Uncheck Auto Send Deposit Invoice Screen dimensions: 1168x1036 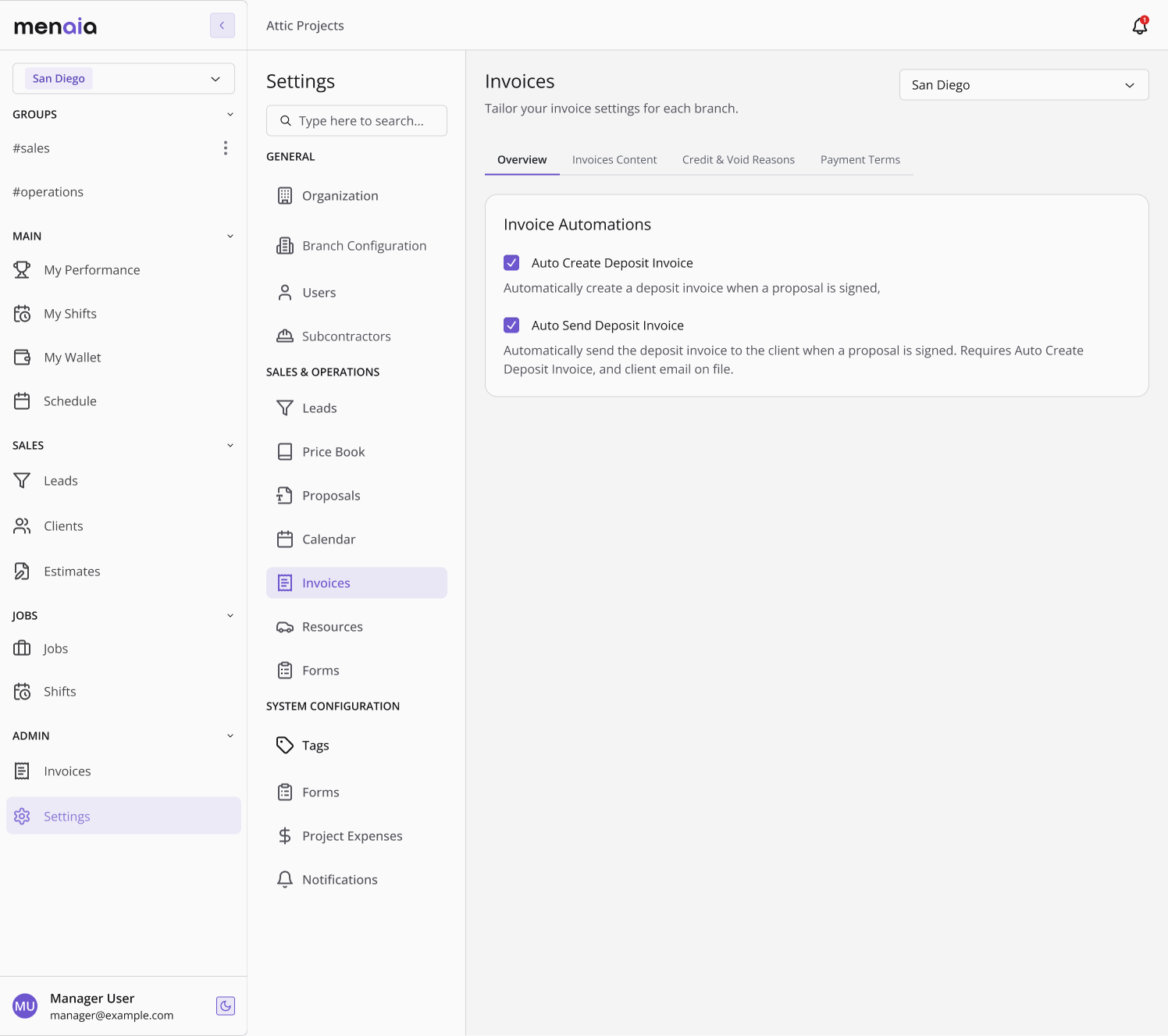(511, 326)
